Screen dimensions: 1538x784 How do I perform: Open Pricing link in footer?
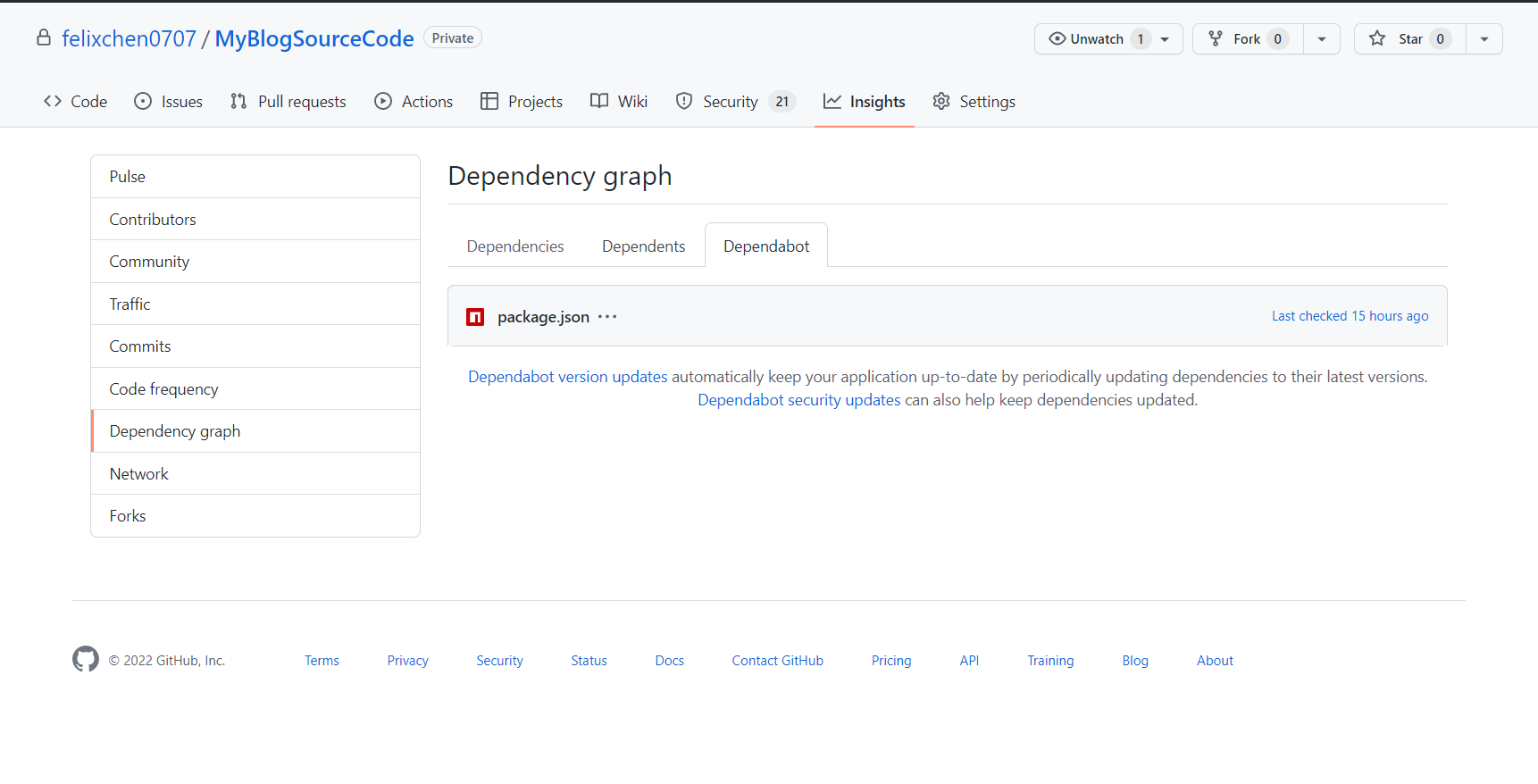pos(891,661)
